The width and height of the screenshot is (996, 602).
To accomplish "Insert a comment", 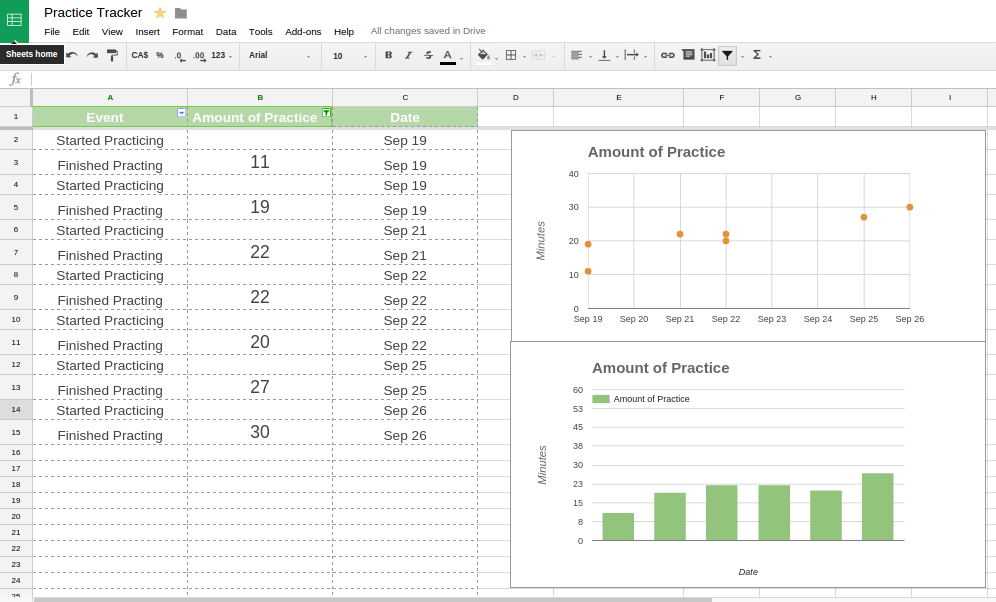I will (688, 55).
